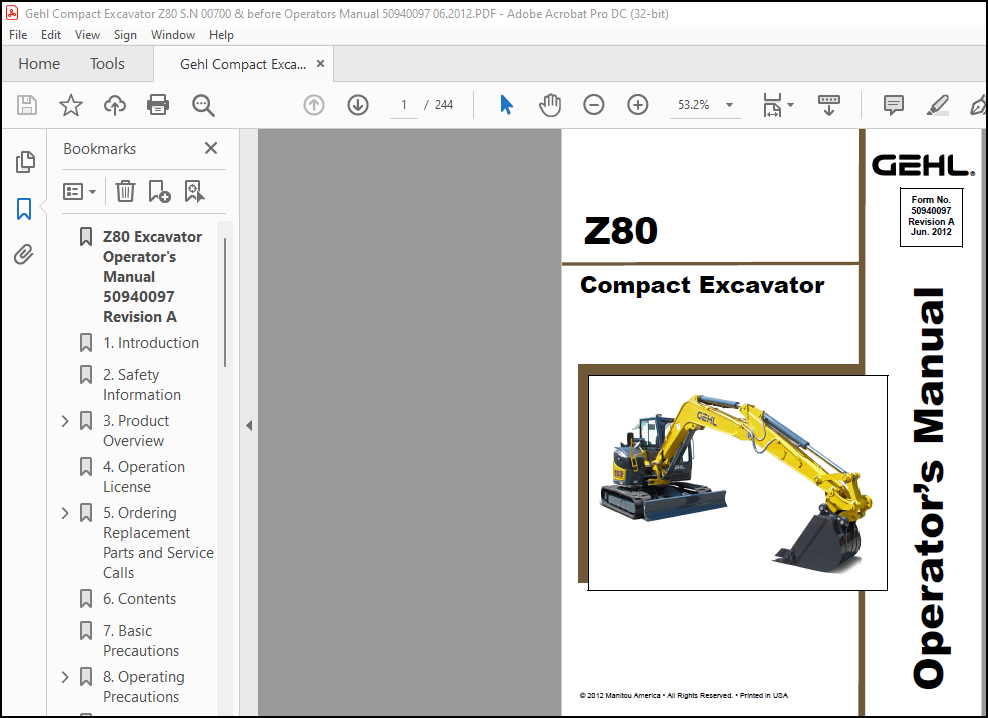Click the Compact Excavator heading text
The width and height of the screenshot is (988, 718).
pos(702,285)
